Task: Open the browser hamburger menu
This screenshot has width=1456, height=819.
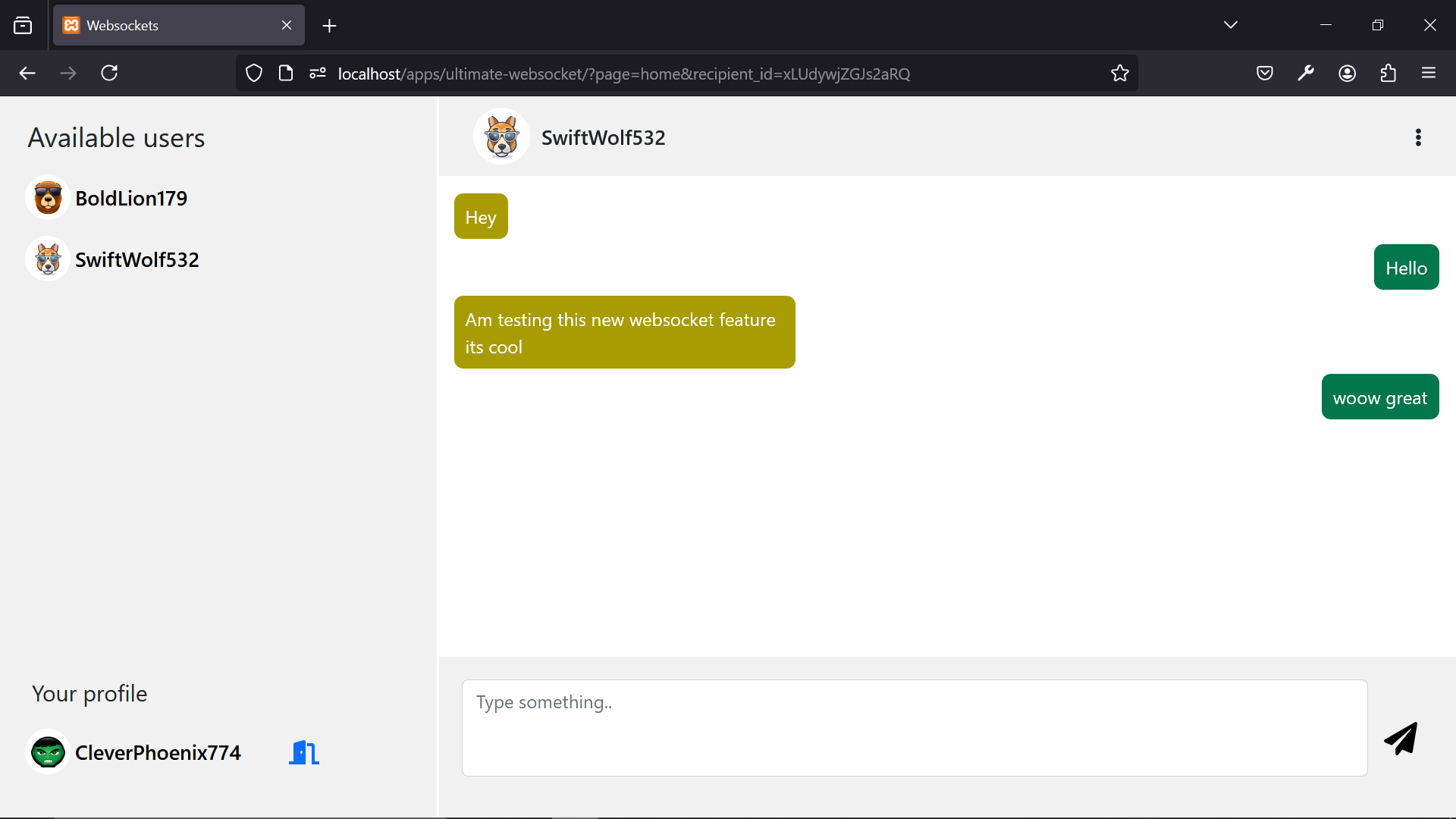Action: coord(1429,73)
